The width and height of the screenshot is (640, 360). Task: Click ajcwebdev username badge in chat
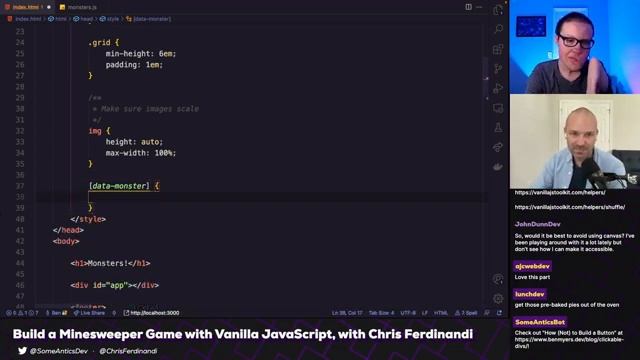(x=532, y=266)
